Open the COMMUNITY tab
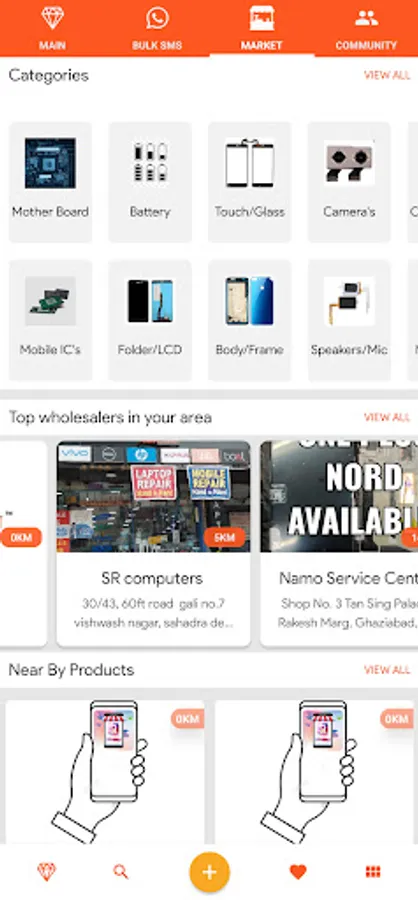 366,28
